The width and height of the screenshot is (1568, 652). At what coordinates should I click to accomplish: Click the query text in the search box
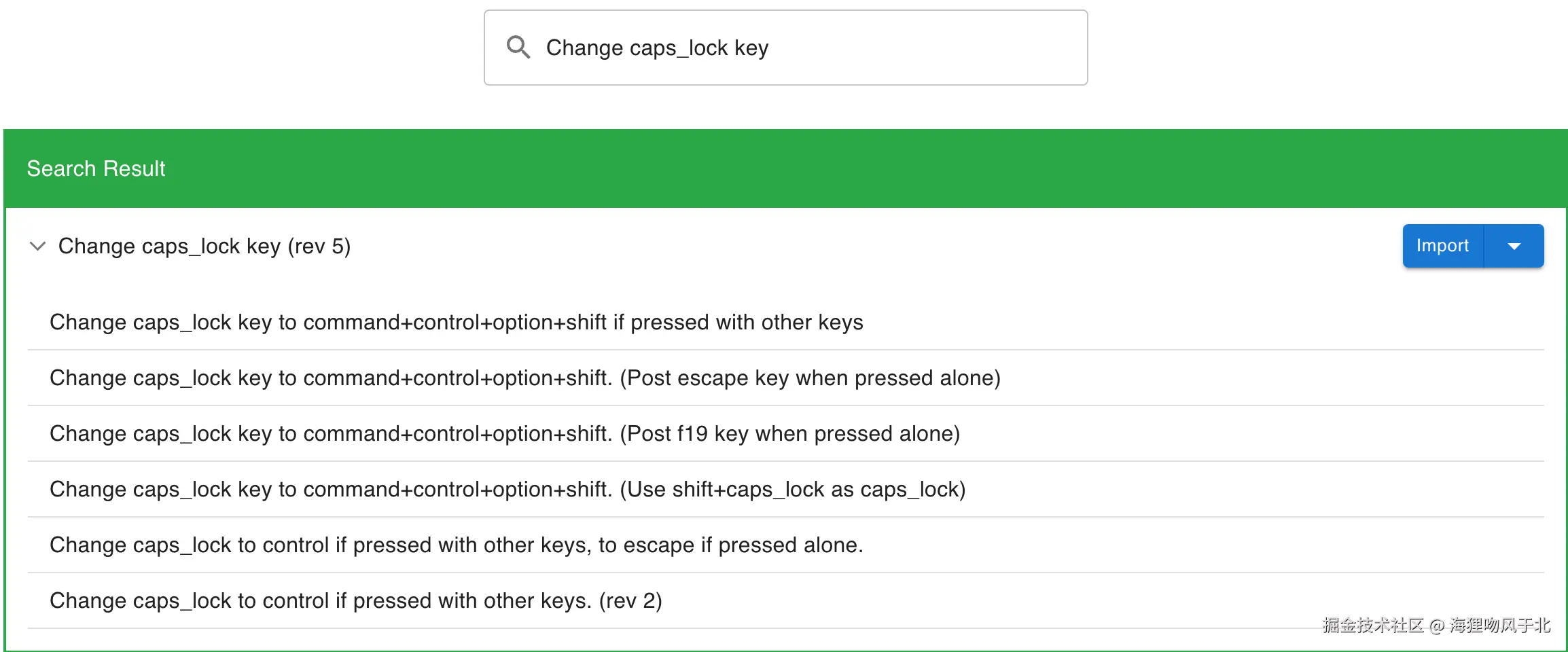(x=657, y=48)
